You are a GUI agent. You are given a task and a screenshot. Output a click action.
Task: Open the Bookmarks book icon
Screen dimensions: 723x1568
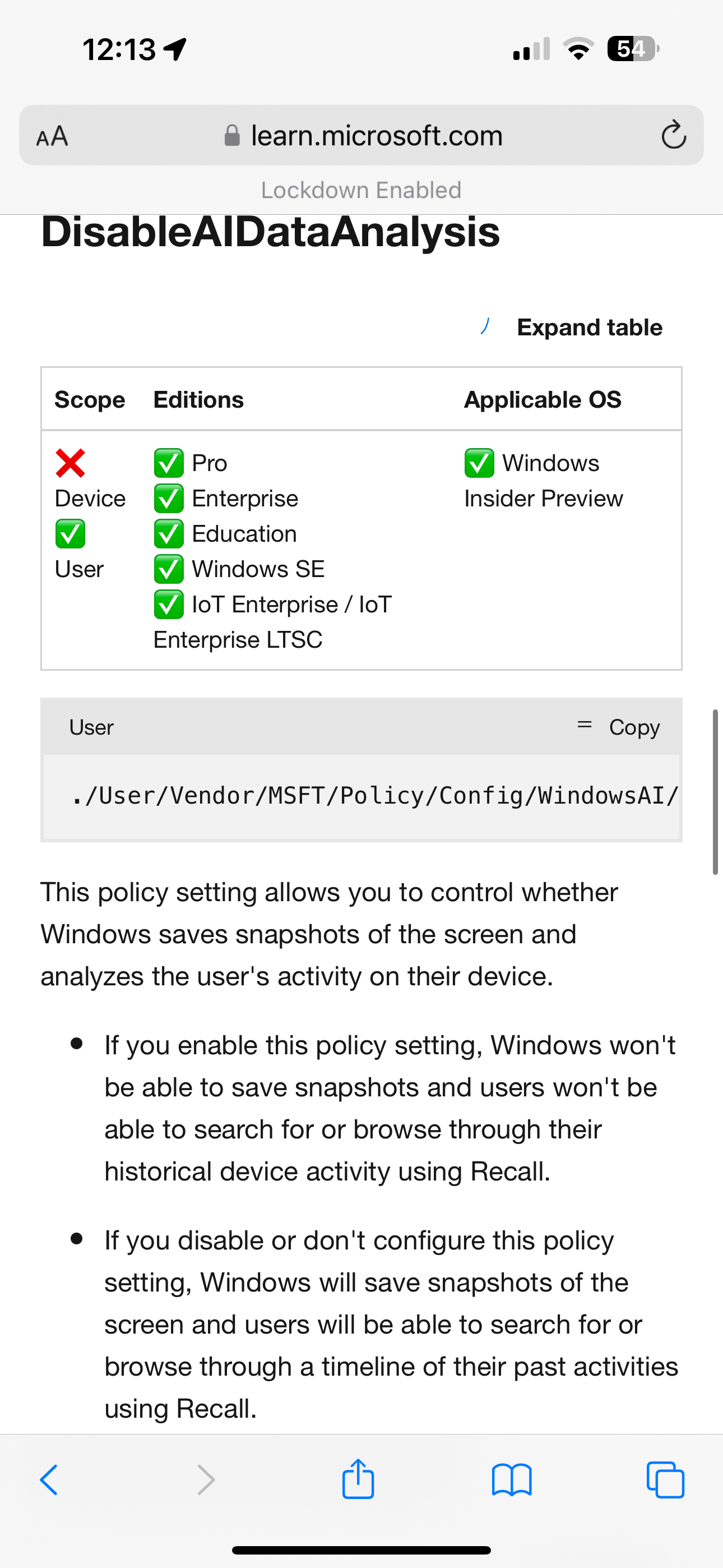coord(511,1480)
